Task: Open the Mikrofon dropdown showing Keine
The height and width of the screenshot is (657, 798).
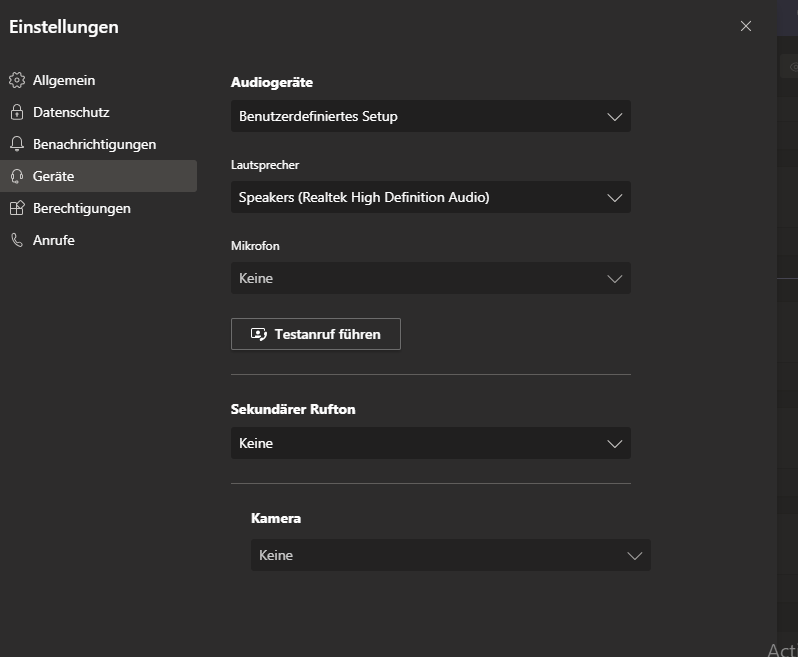Action: 431,278
